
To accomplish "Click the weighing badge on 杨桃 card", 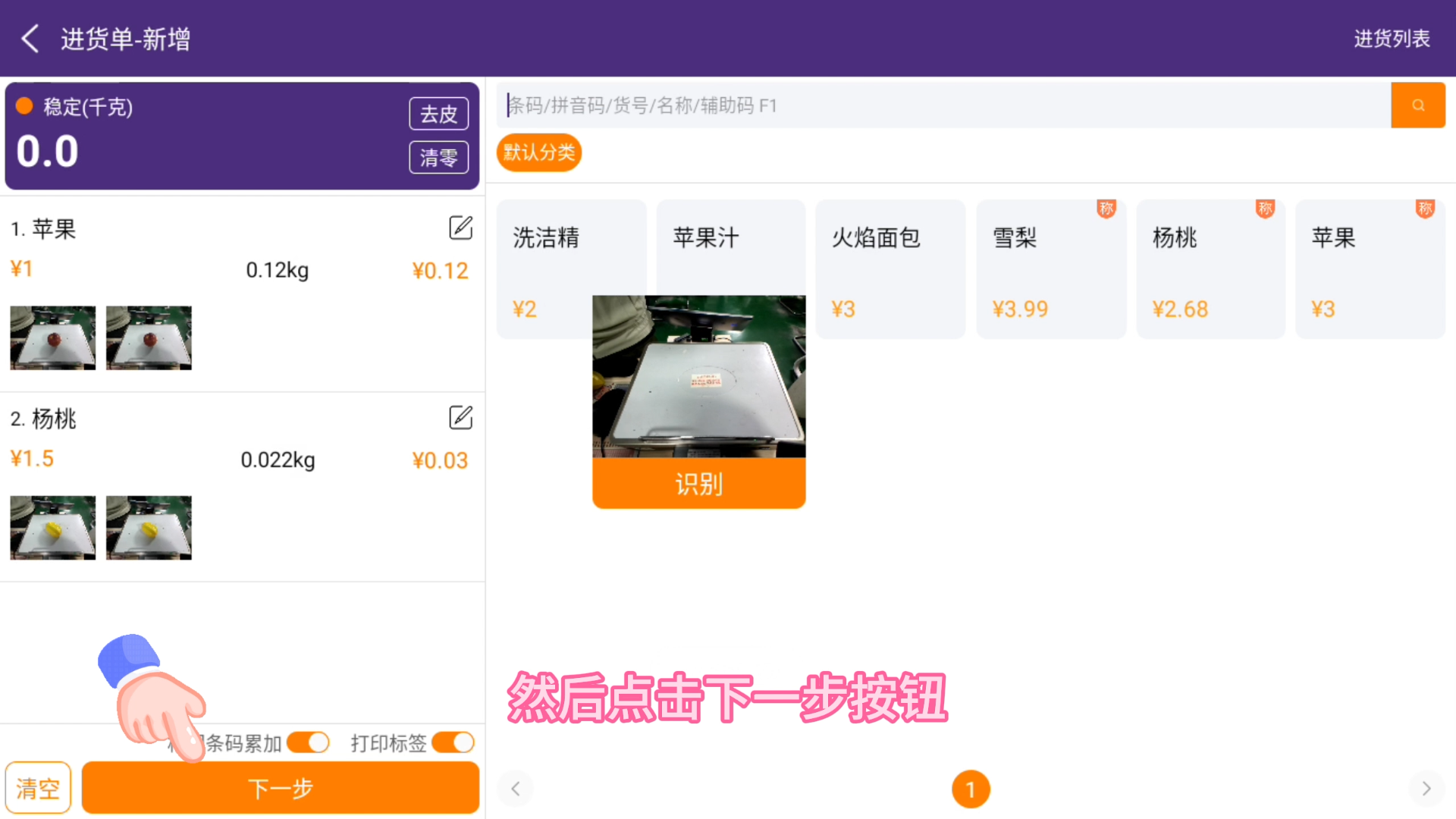I will point(1265,209).
